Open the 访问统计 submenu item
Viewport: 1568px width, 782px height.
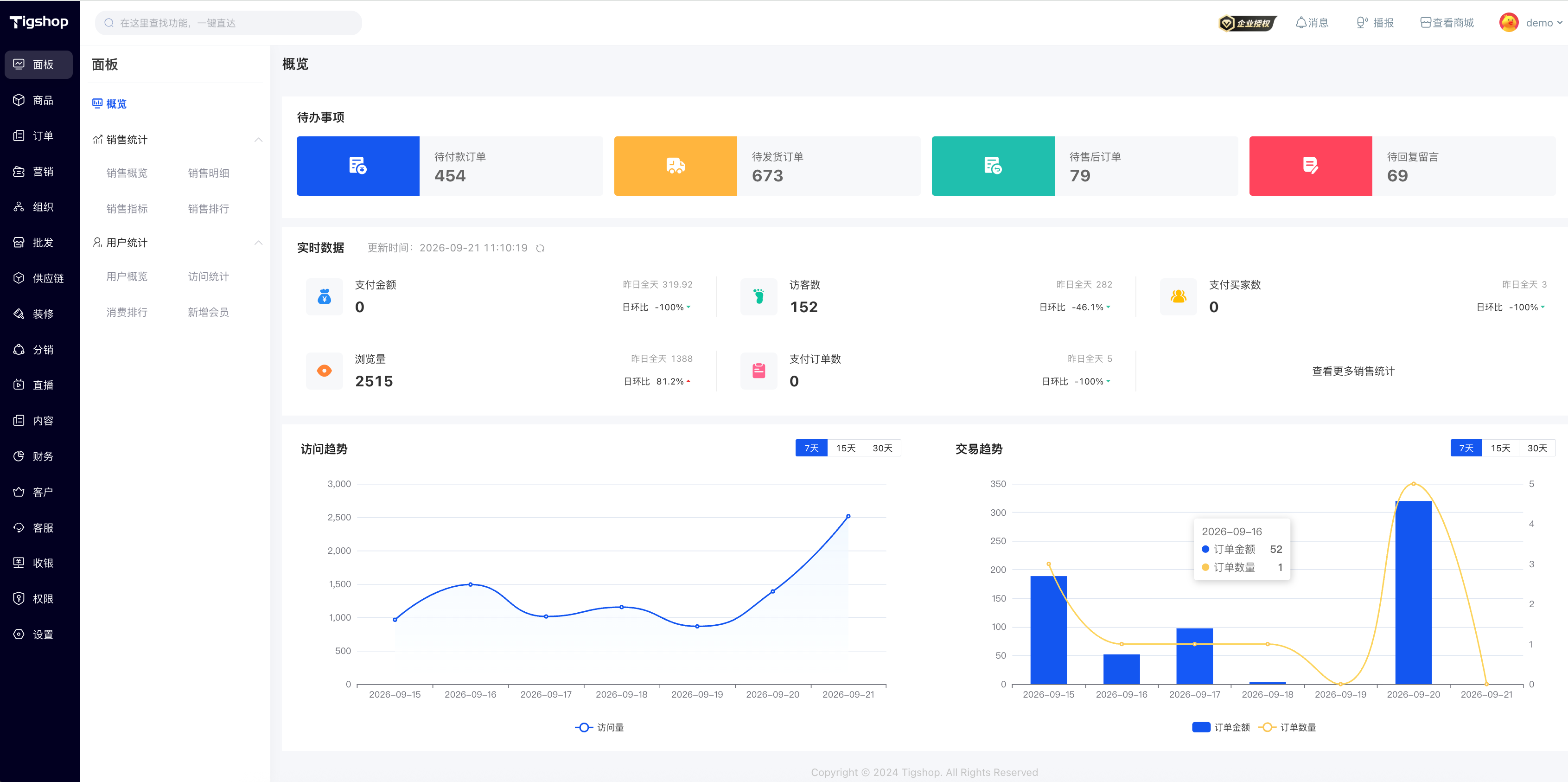(x=208, y=276)
